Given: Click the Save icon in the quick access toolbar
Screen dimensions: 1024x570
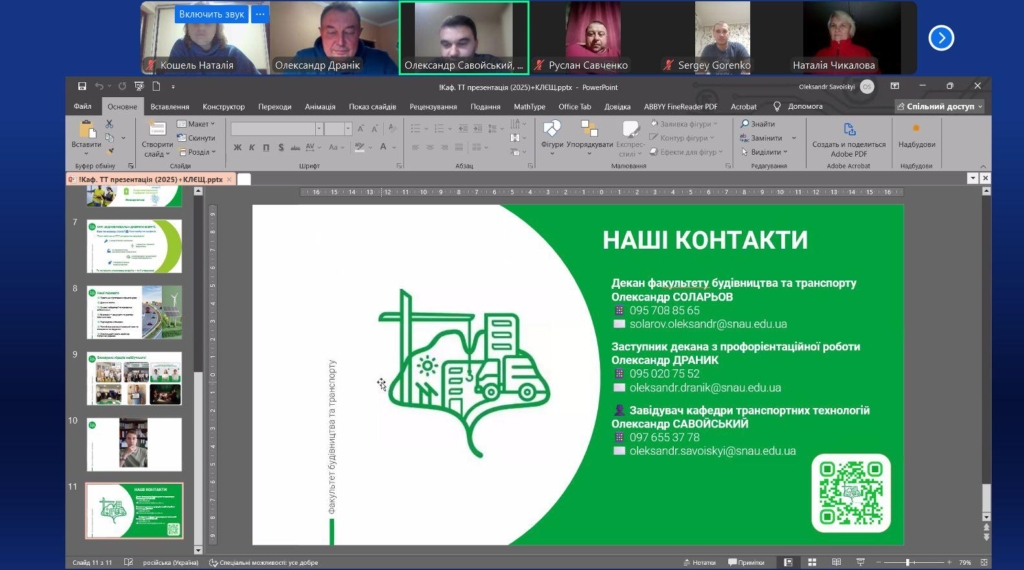Looking at the screenshot, I should click(82, 86).
